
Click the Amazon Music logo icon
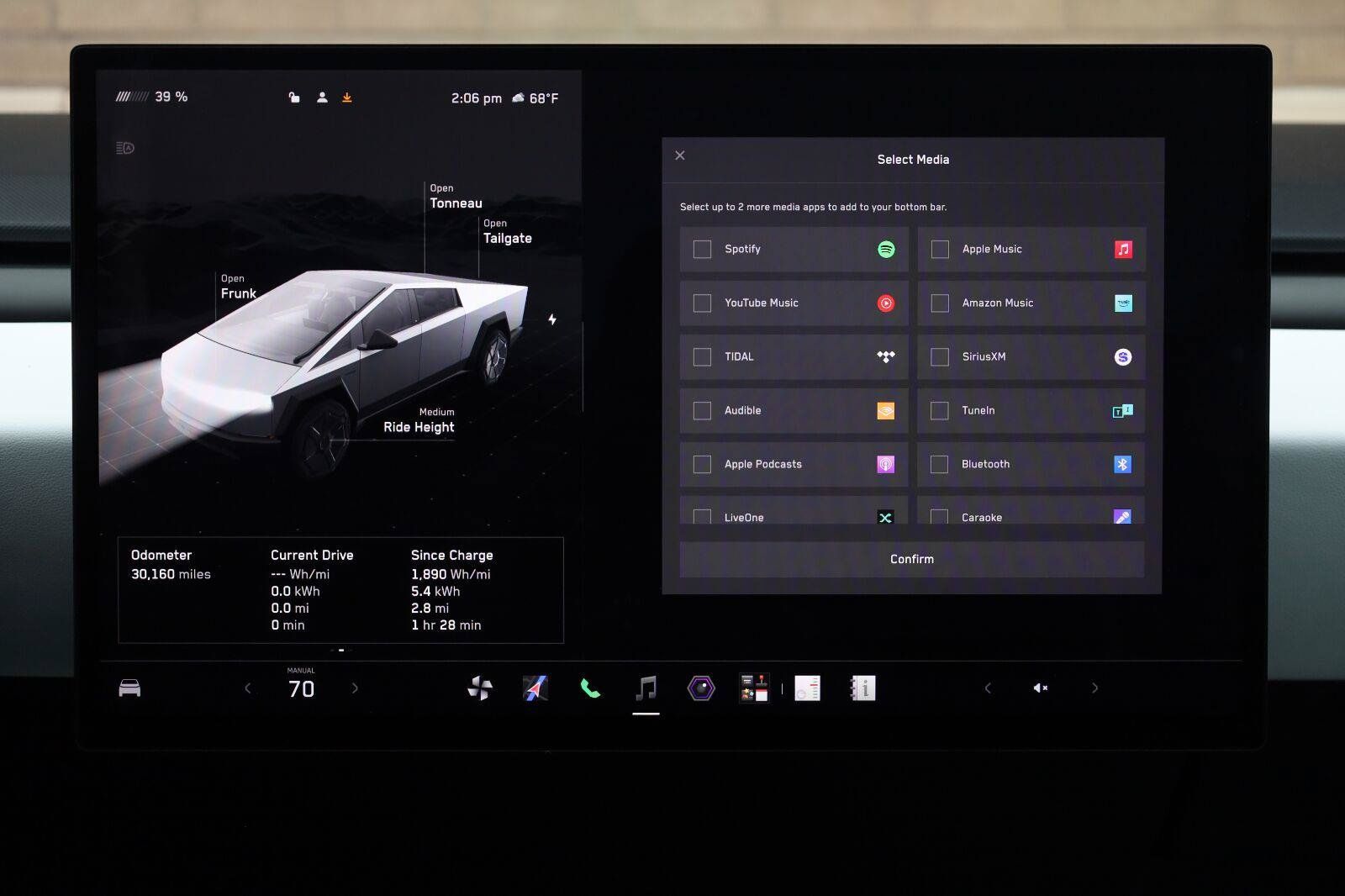(1123, 303)
